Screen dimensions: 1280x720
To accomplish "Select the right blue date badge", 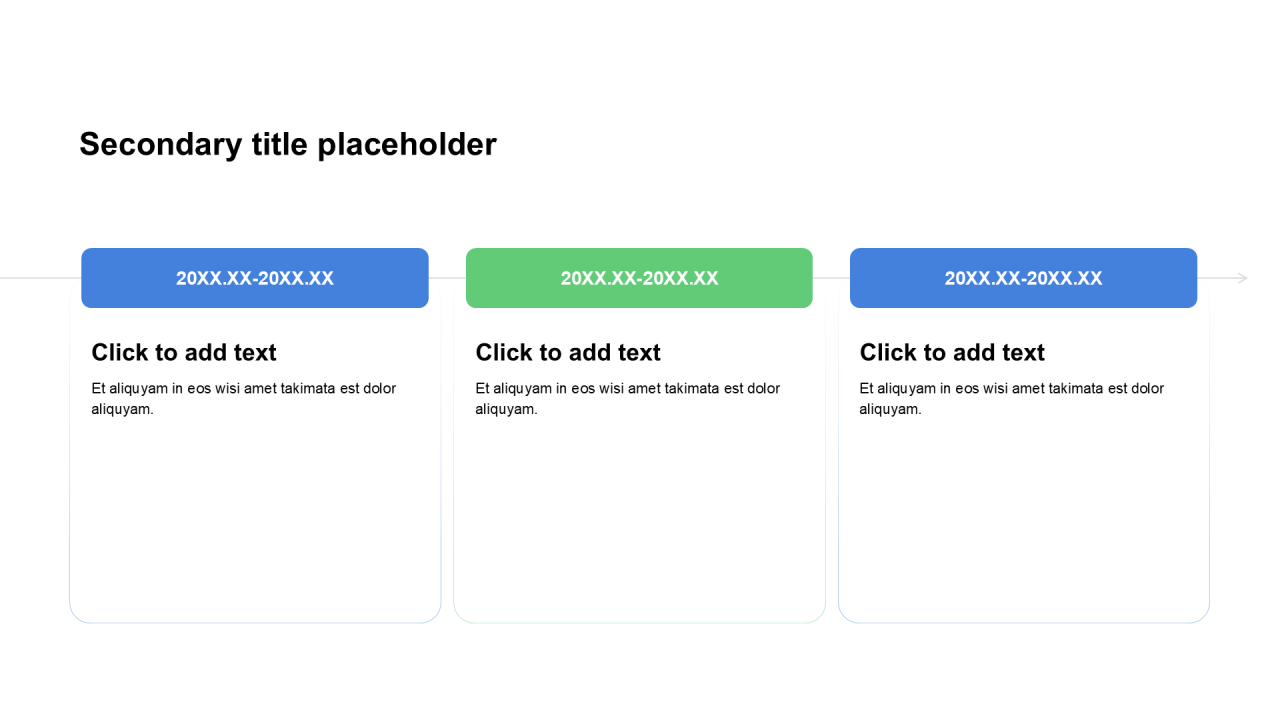I will [x=1023, y=278].
